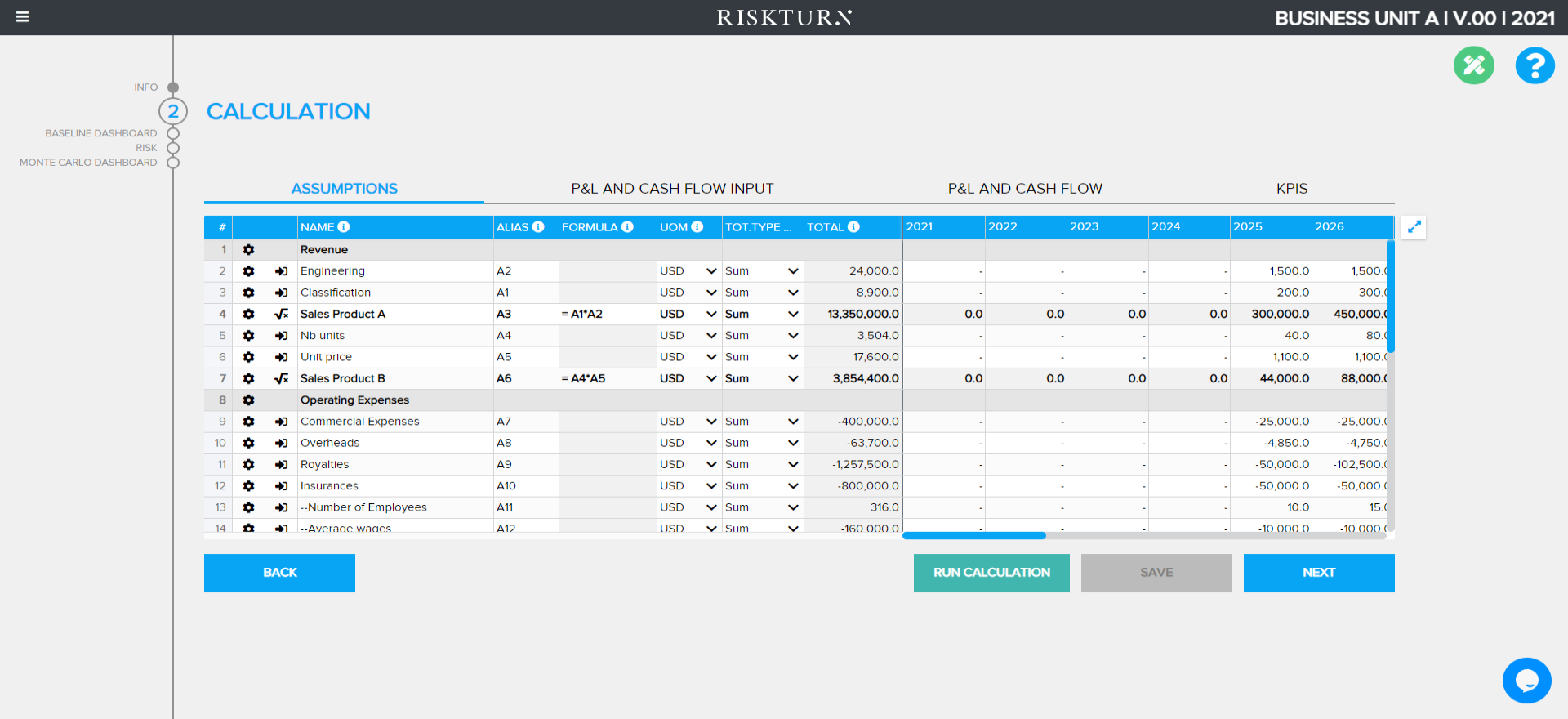Show info tooltip for UOM column

click(697, 227)
